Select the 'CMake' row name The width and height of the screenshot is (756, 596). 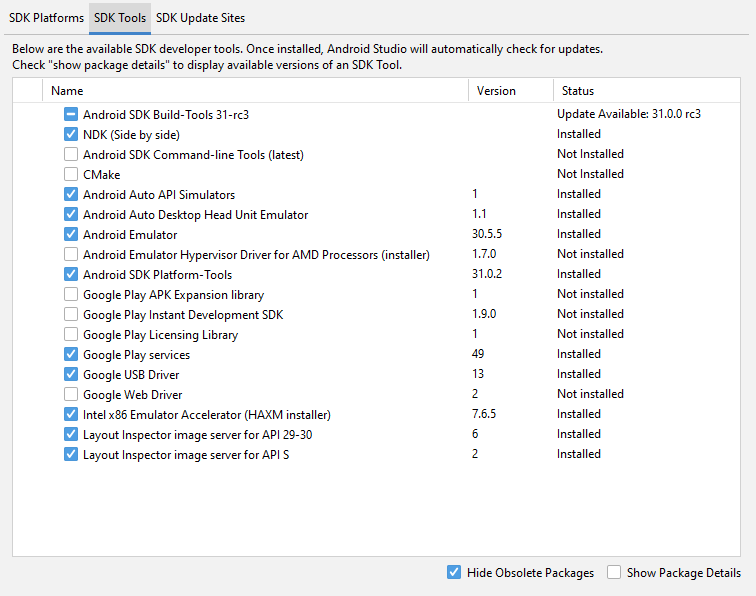coord(102,175)
